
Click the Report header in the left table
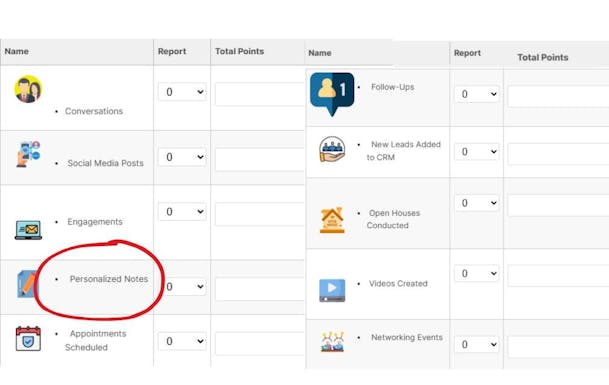[x=172, y=51]
